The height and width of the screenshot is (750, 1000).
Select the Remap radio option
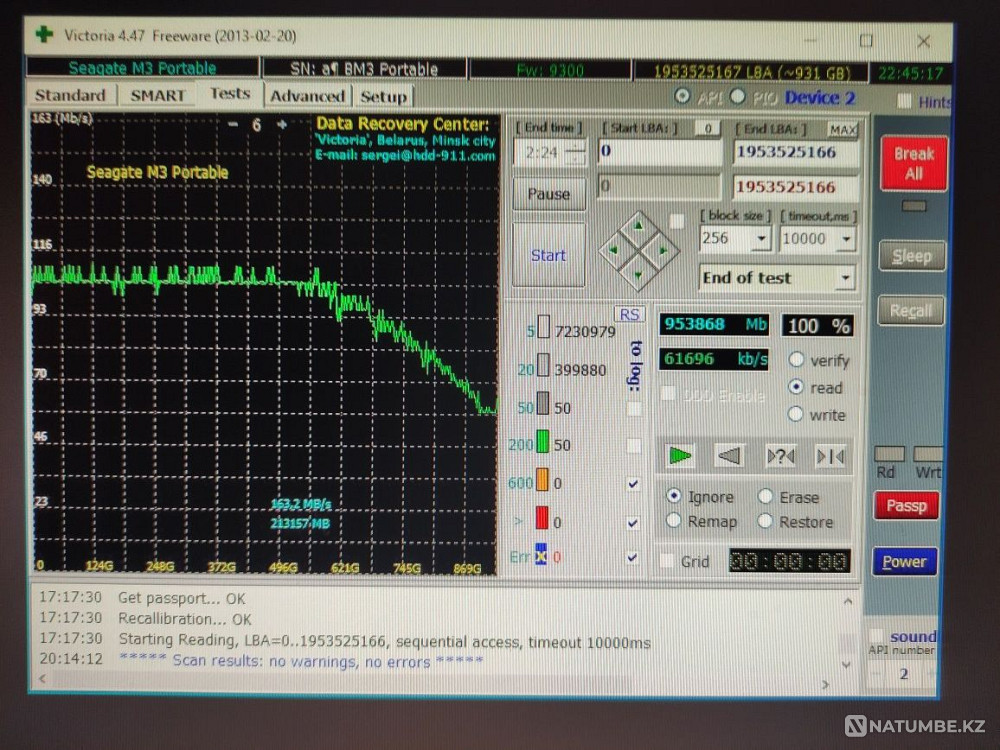coord(674,521)
